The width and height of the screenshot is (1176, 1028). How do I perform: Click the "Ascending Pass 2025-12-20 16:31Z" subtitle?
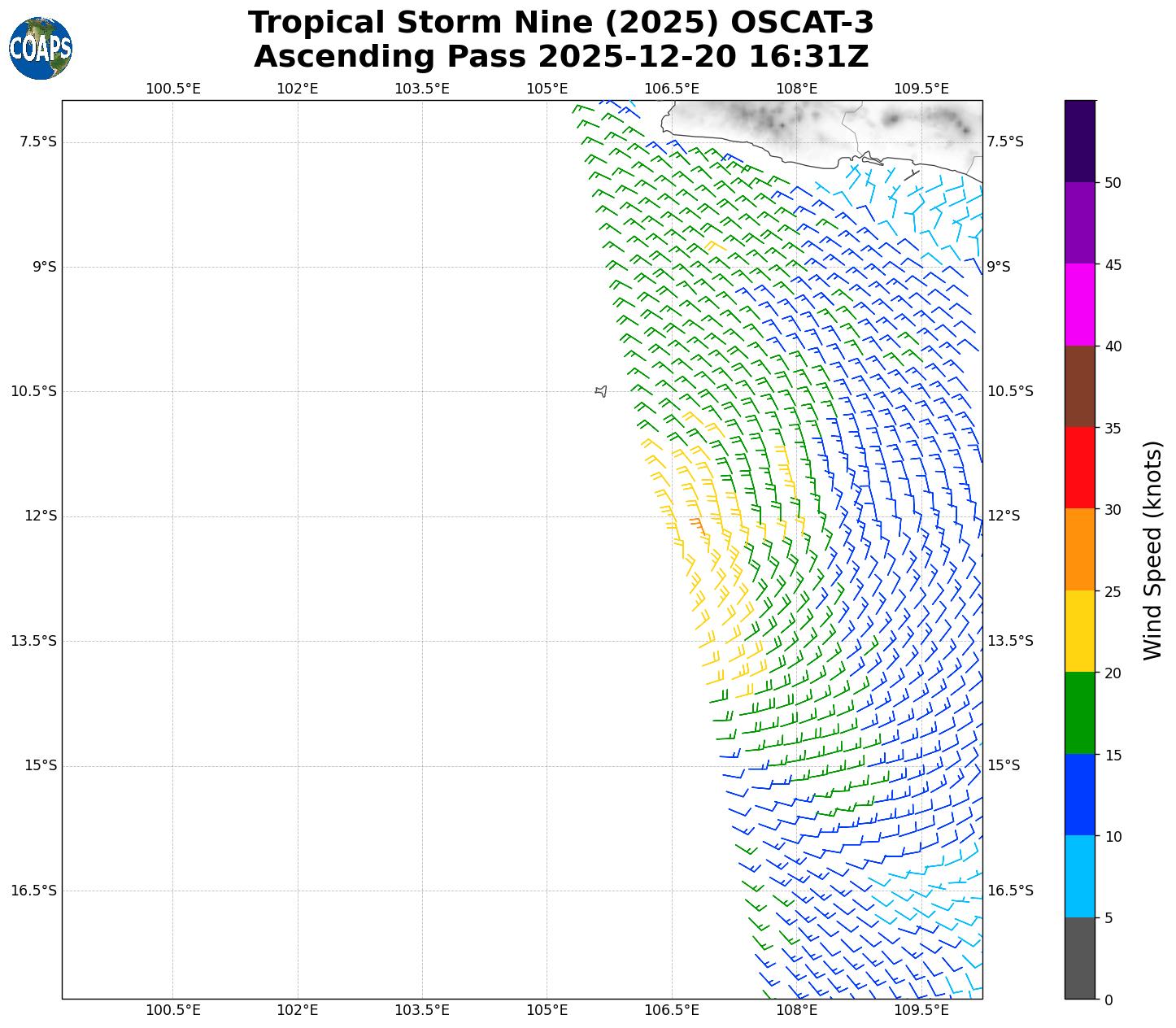(561, 57)
